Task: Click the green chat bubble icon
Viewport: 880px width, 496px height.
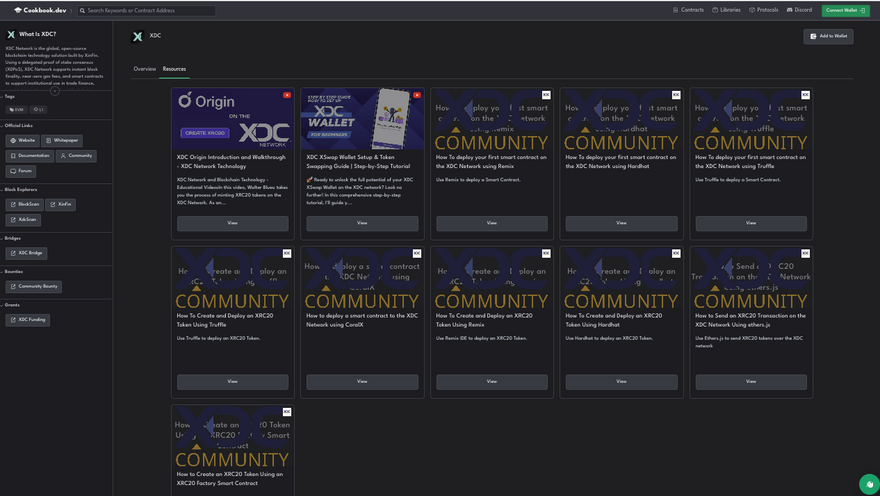Action: point(868,484)
